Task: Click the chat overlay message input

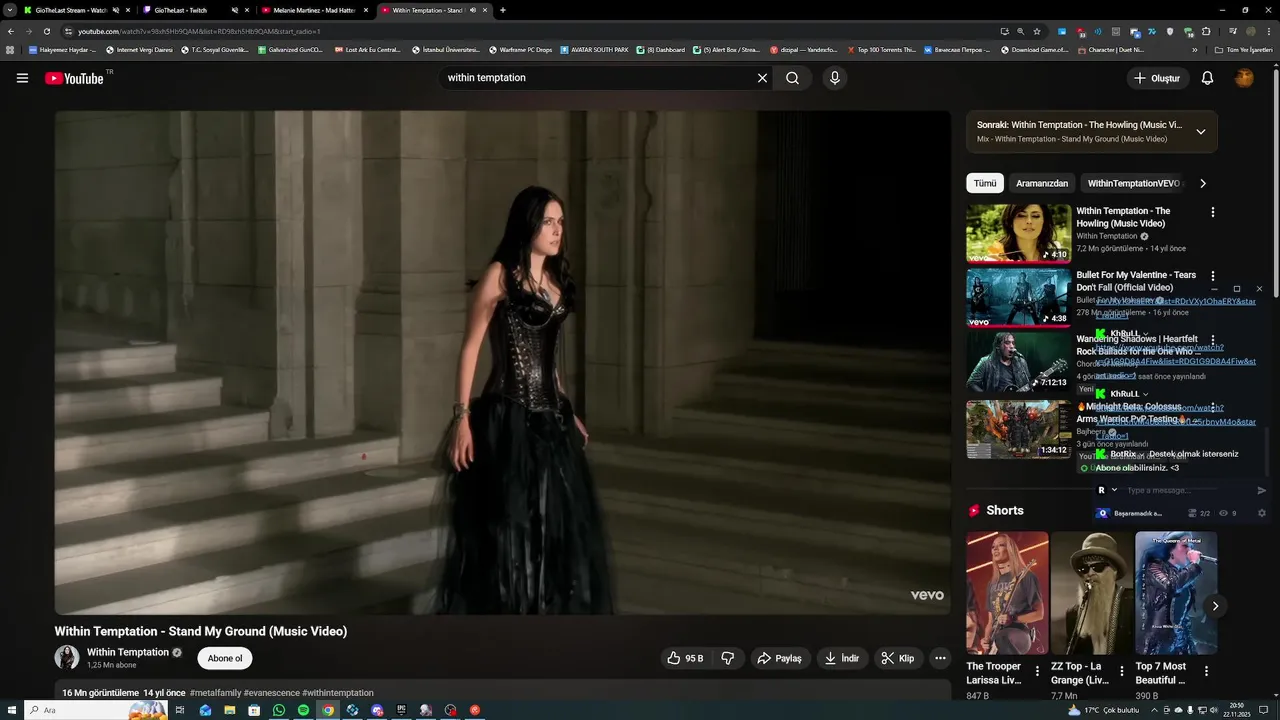Action: tap(1186, 490)
